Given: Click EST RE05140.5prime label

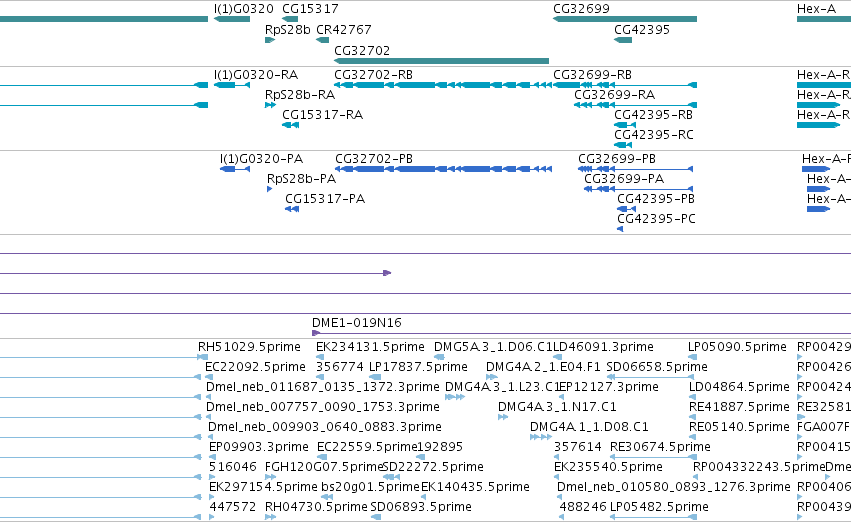Looking at the screenshot, I should (x=739, y=427).
